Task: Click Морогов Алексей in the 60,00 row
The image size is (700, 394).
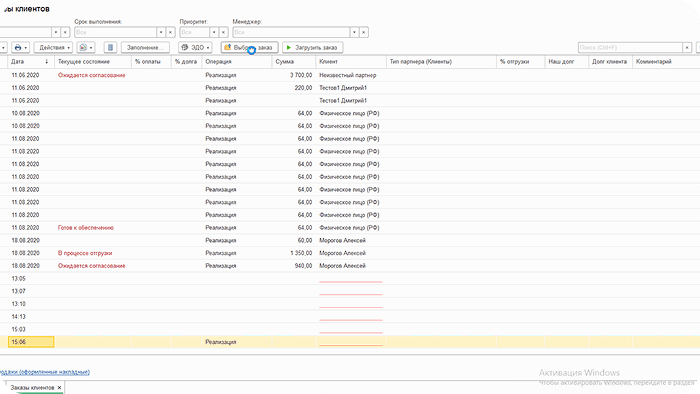Action: 342,240
